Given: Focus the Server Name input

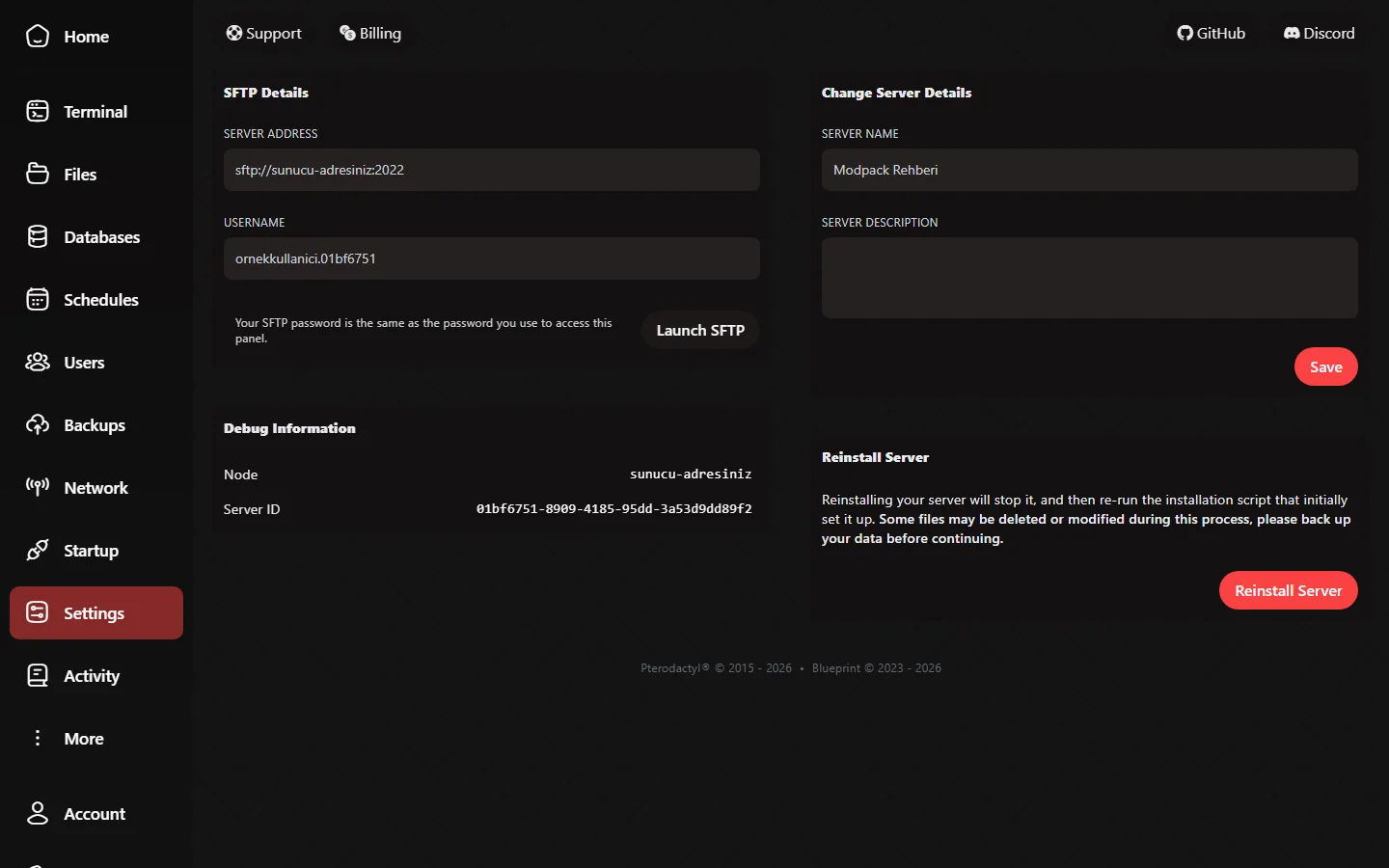Looking at the screenshot, I should [1090, 170].
